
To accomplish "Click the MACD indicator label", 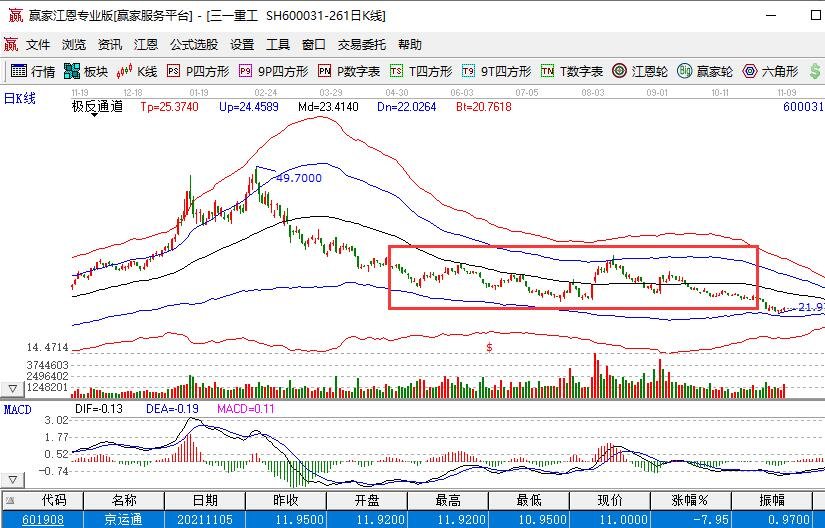I will (x=17, y=410).
